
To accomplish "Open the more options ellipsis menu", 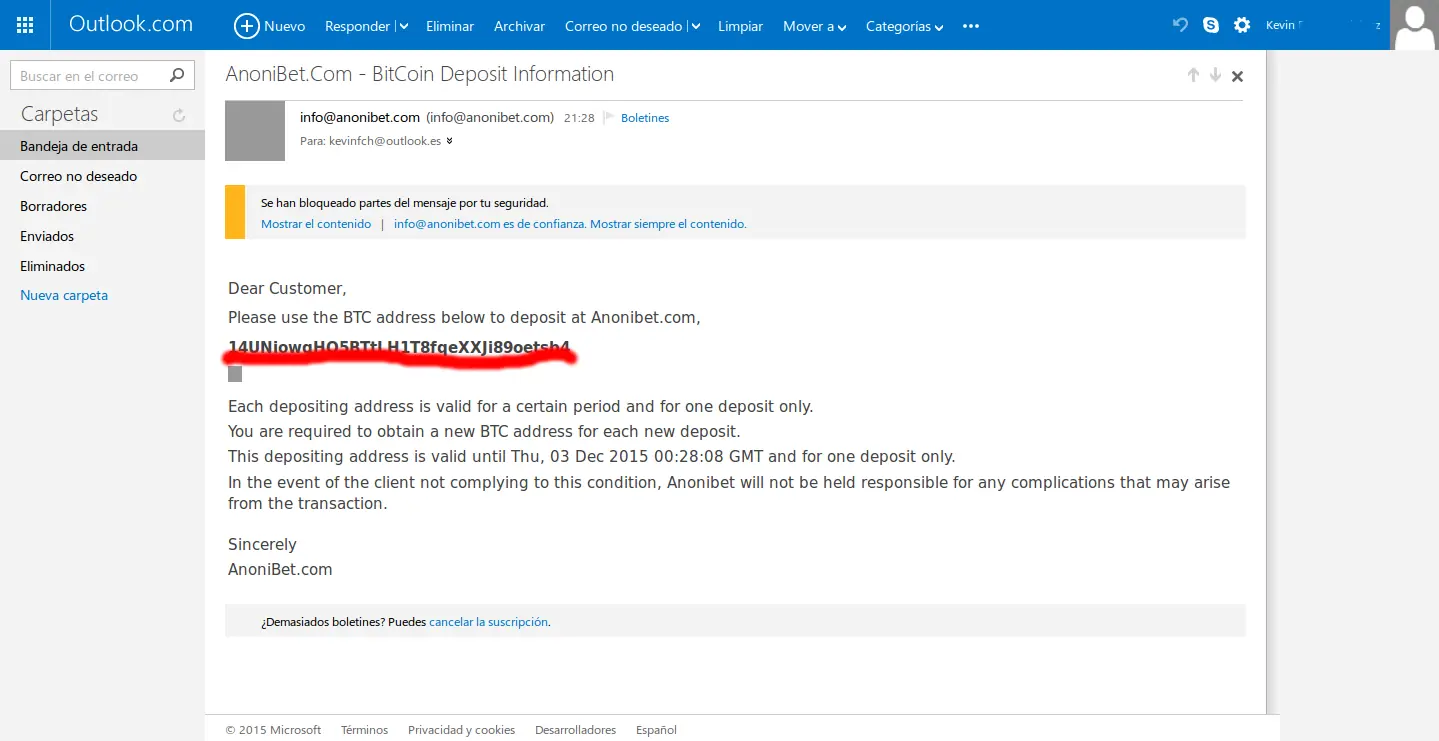I will pos(970,26).
